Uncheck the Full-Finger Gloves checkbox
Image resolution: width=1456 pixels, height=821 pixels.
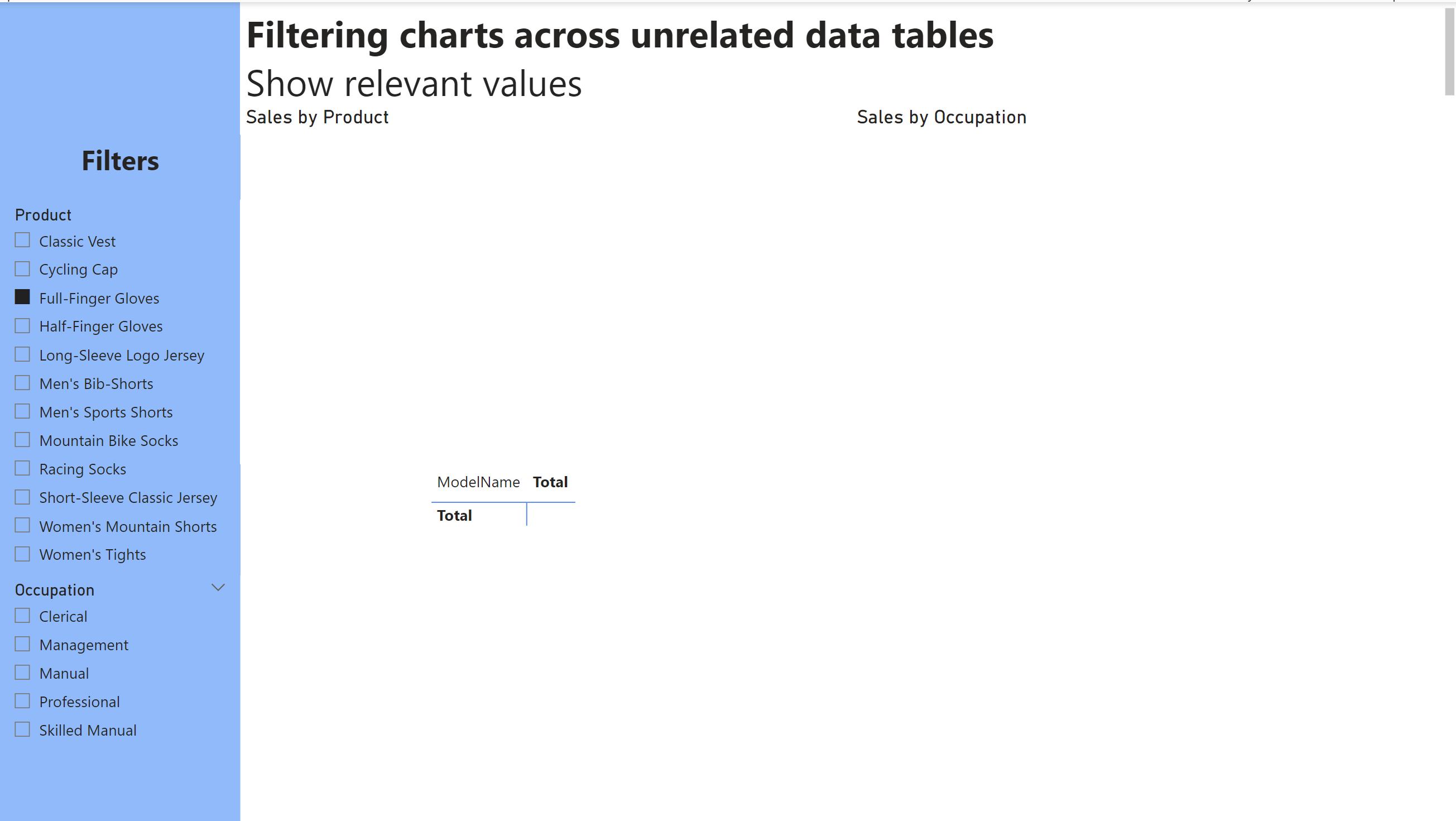[x=22, y=297]
